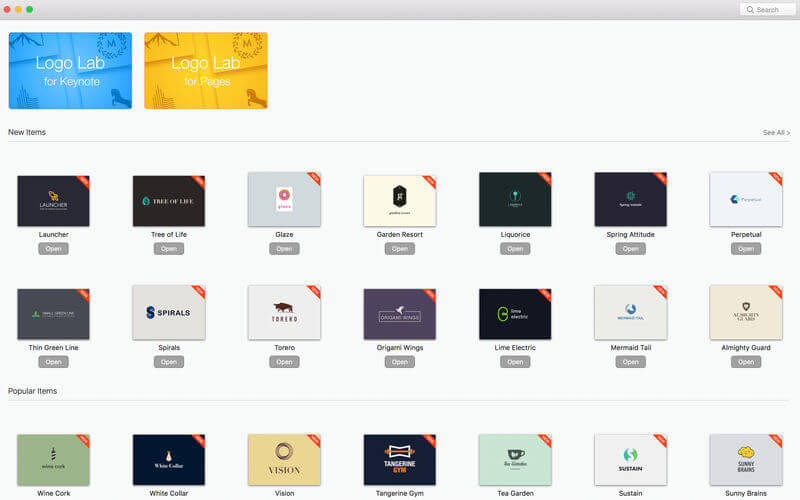Click Open button under Glaze
The image size is (800, 500).
(284, 249)
